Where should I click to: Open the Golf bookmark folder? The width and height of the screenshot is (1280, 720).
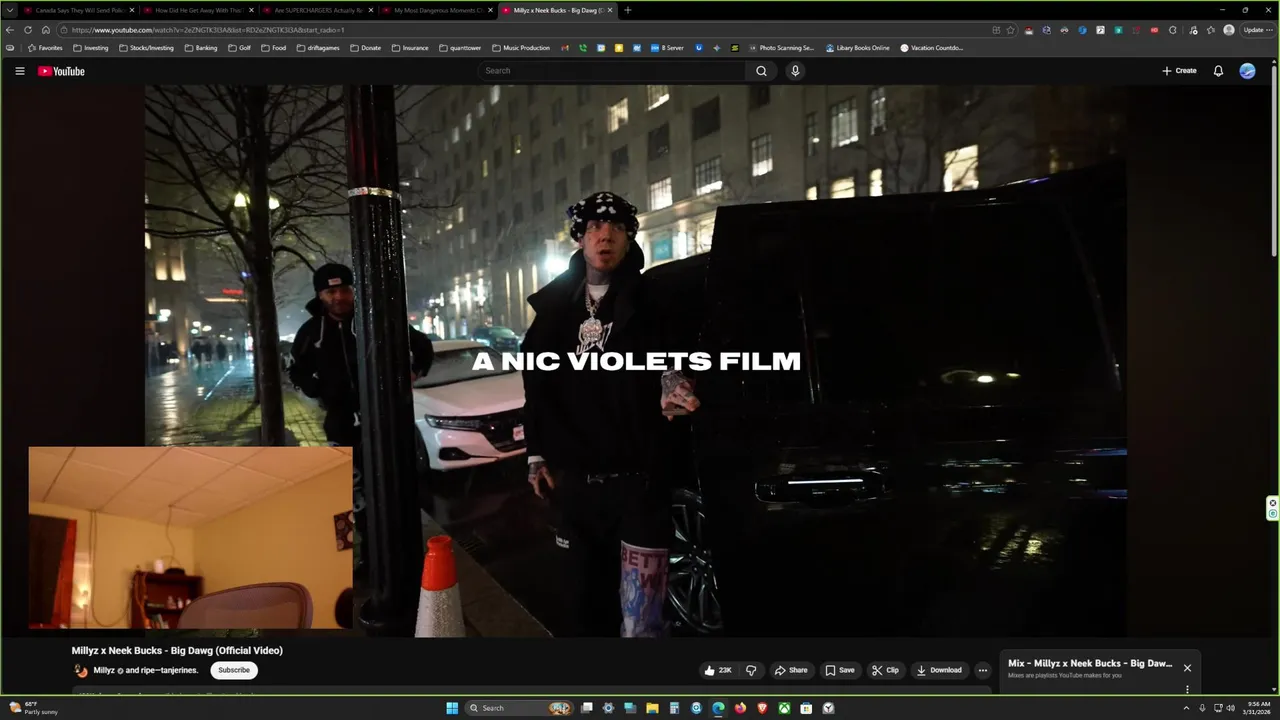click(240, 48)
